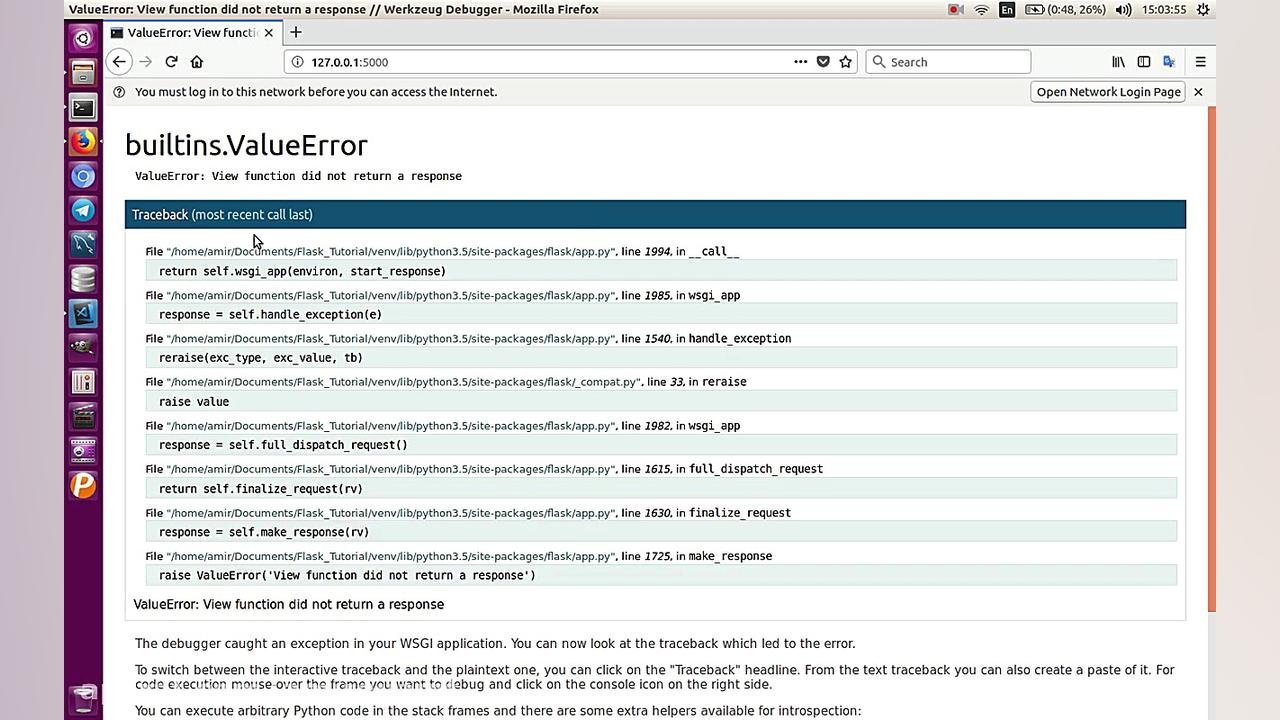Select frame 'response = self.make_response(rv)'
The width and height of the screenshot is (1280, 720).
pyautogui.click(x=661, y=532)
